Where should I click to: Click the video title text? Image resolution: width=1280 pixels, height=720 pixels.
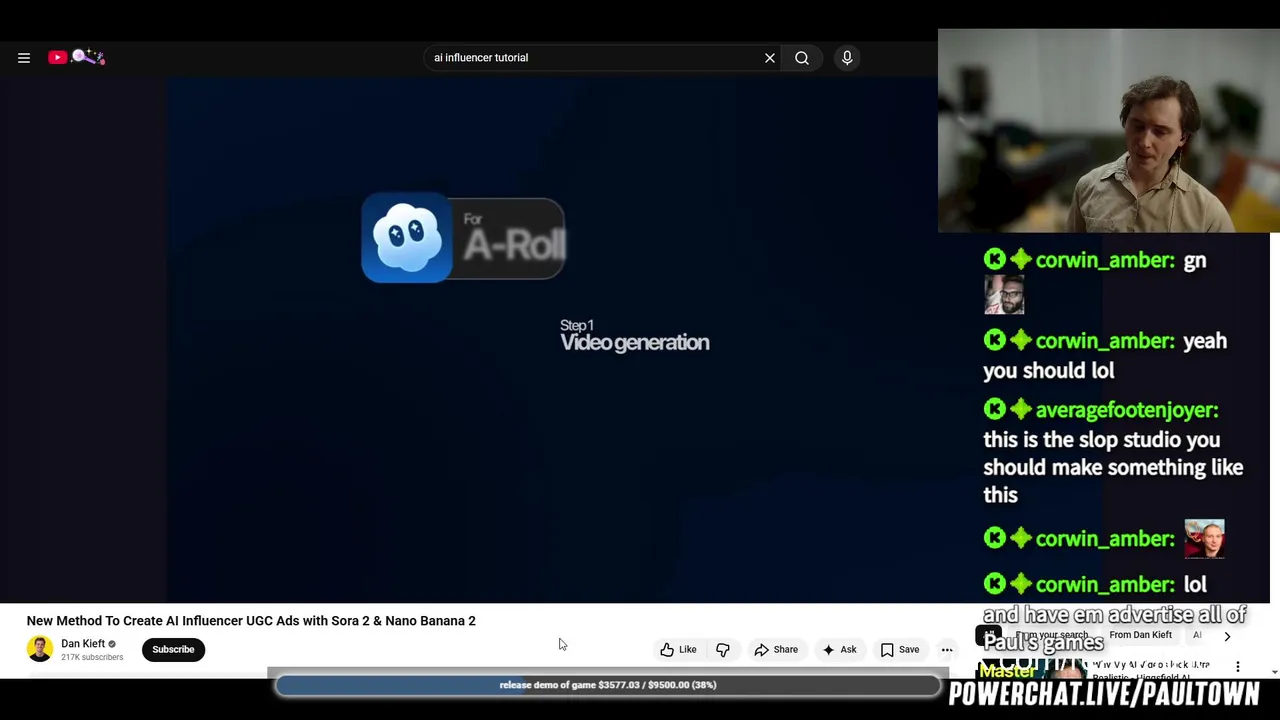[251, 621]
